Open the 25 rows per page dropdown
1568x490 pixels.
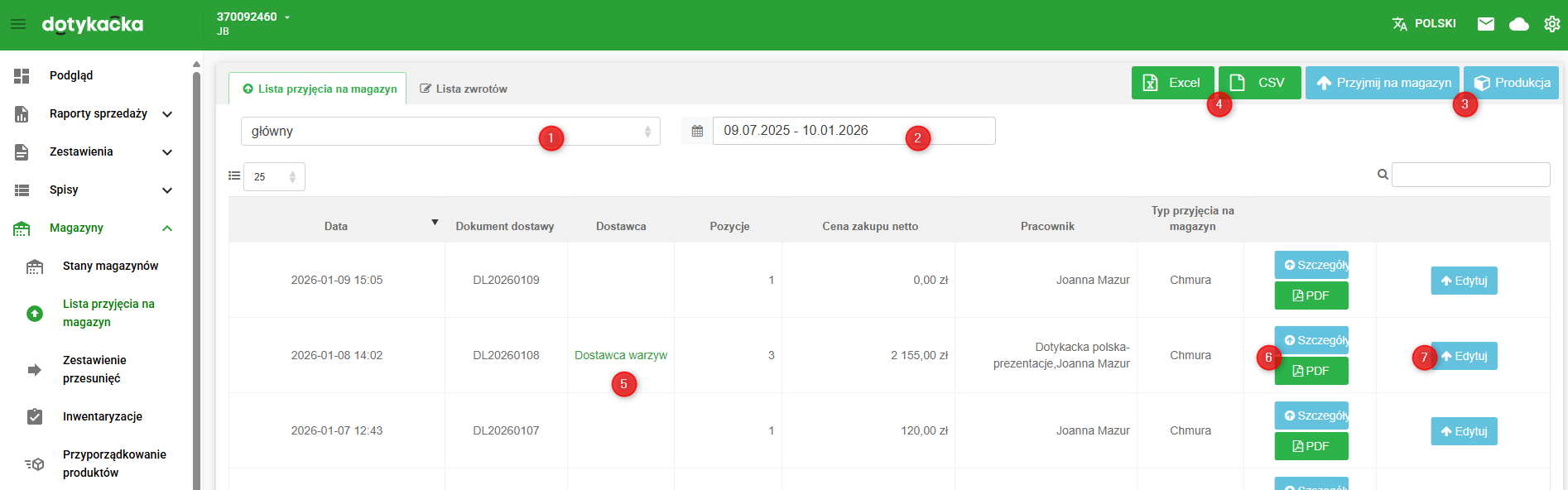pos(274,176)
